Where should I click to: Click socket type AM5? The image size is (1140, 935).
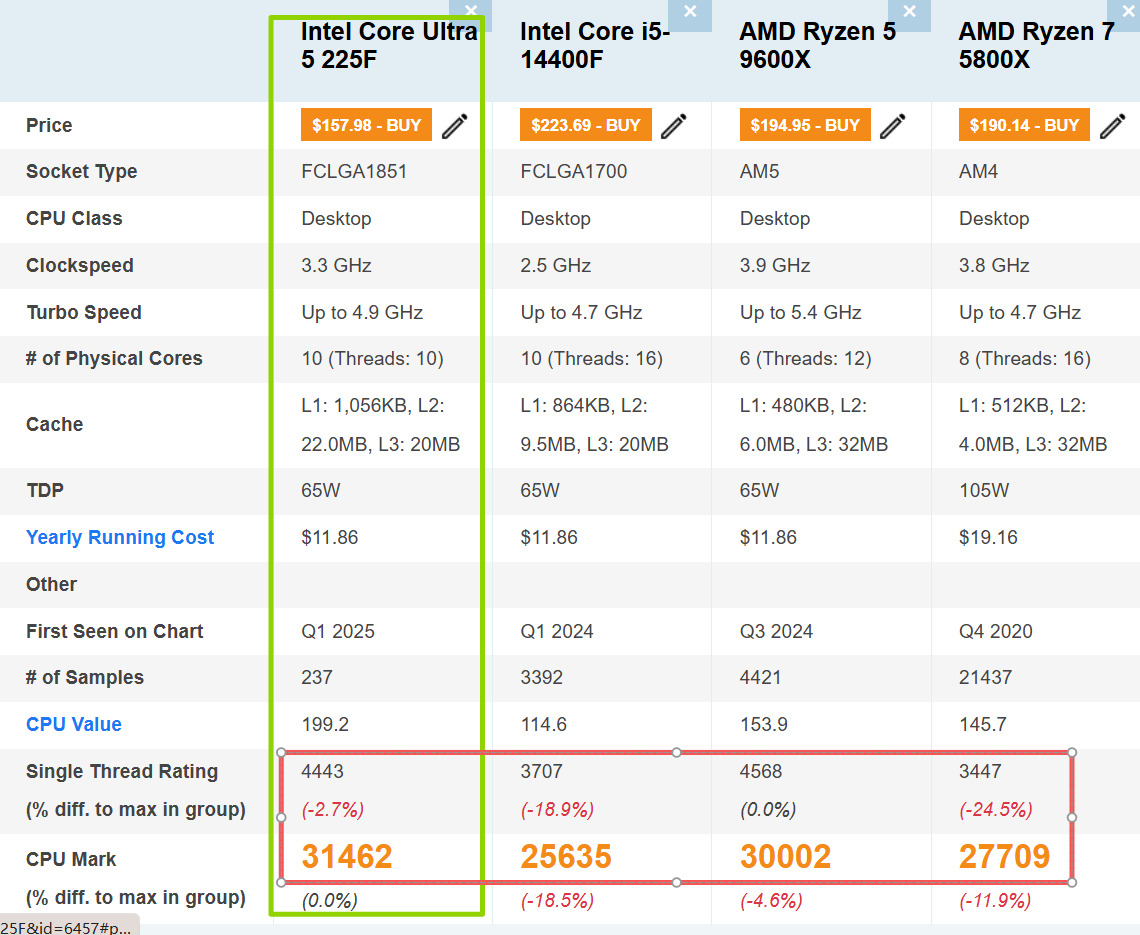(x=759, y=172)
